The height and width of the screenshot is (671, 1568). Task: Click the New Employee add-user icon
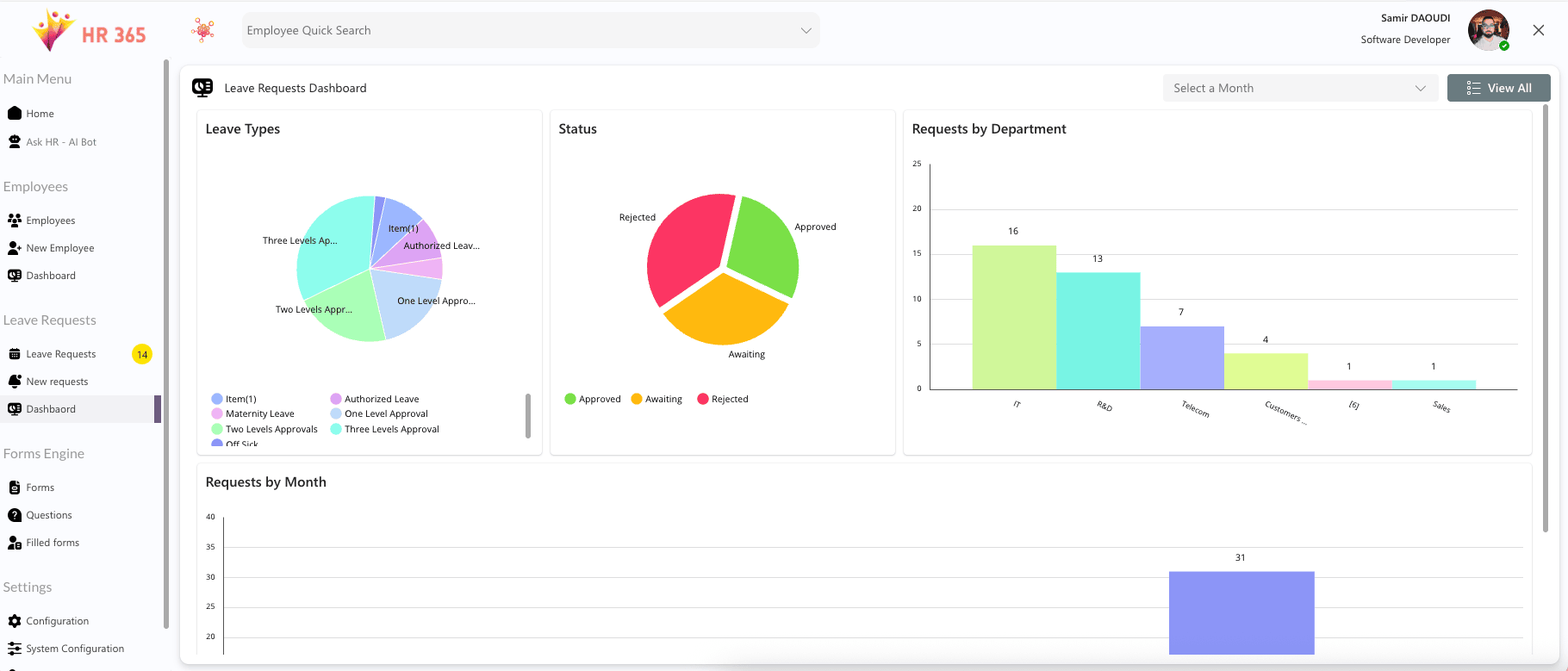pos(15,247)
